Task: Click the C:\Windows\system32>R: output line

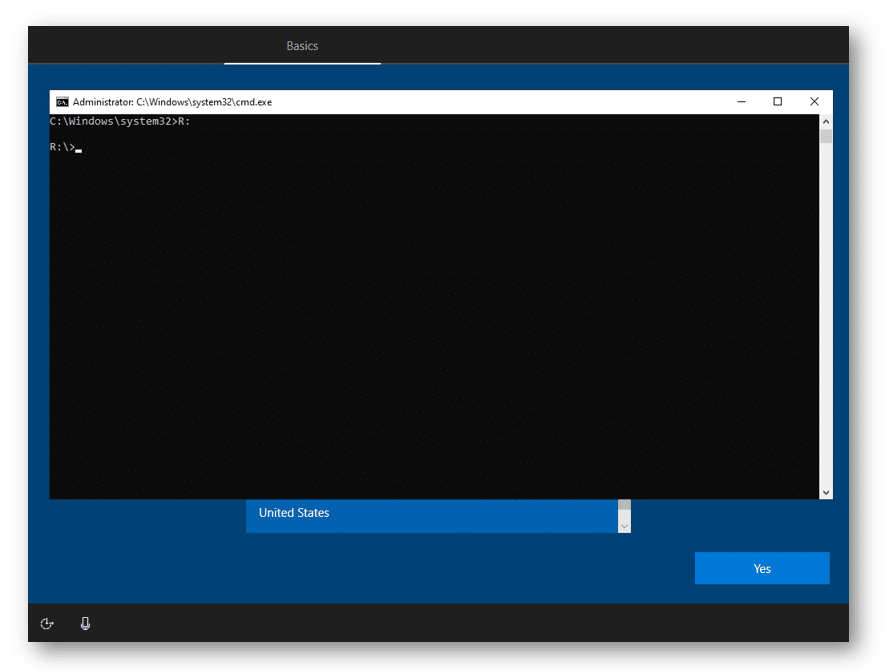Action: click(x=120, y=121)
